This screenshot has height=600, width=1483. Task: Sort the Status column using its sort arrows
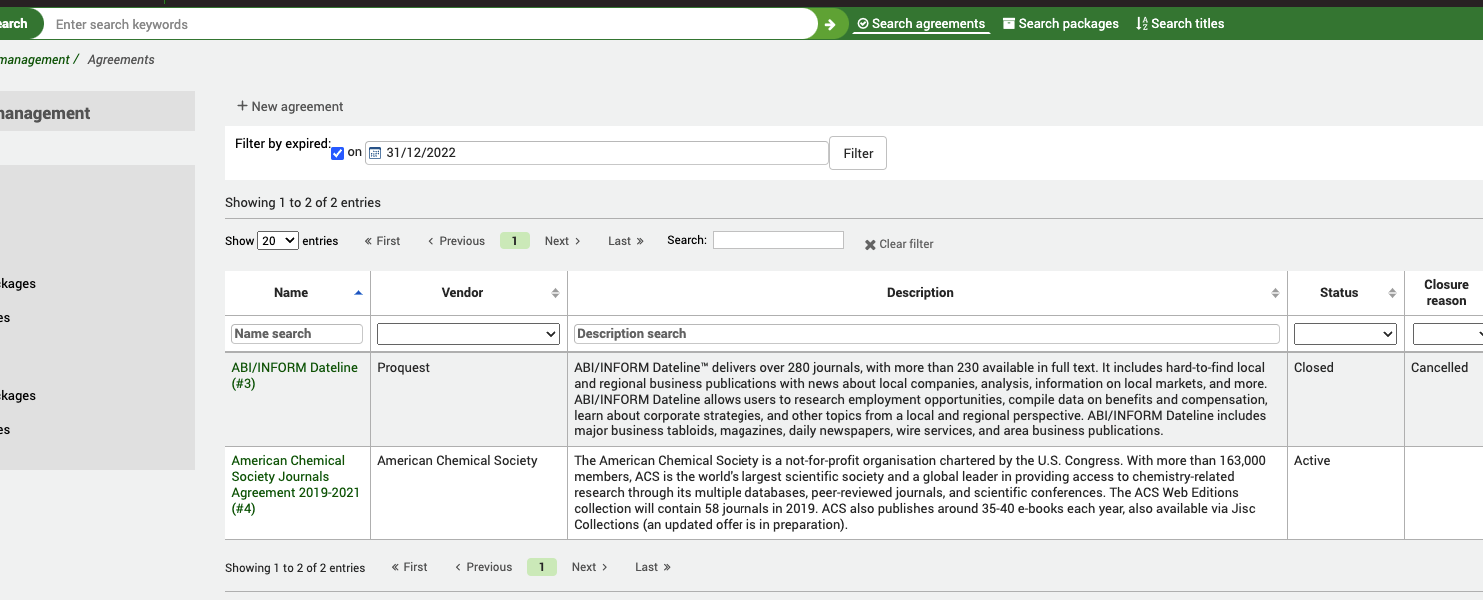pyautogui.click(x=1391, y=292)
